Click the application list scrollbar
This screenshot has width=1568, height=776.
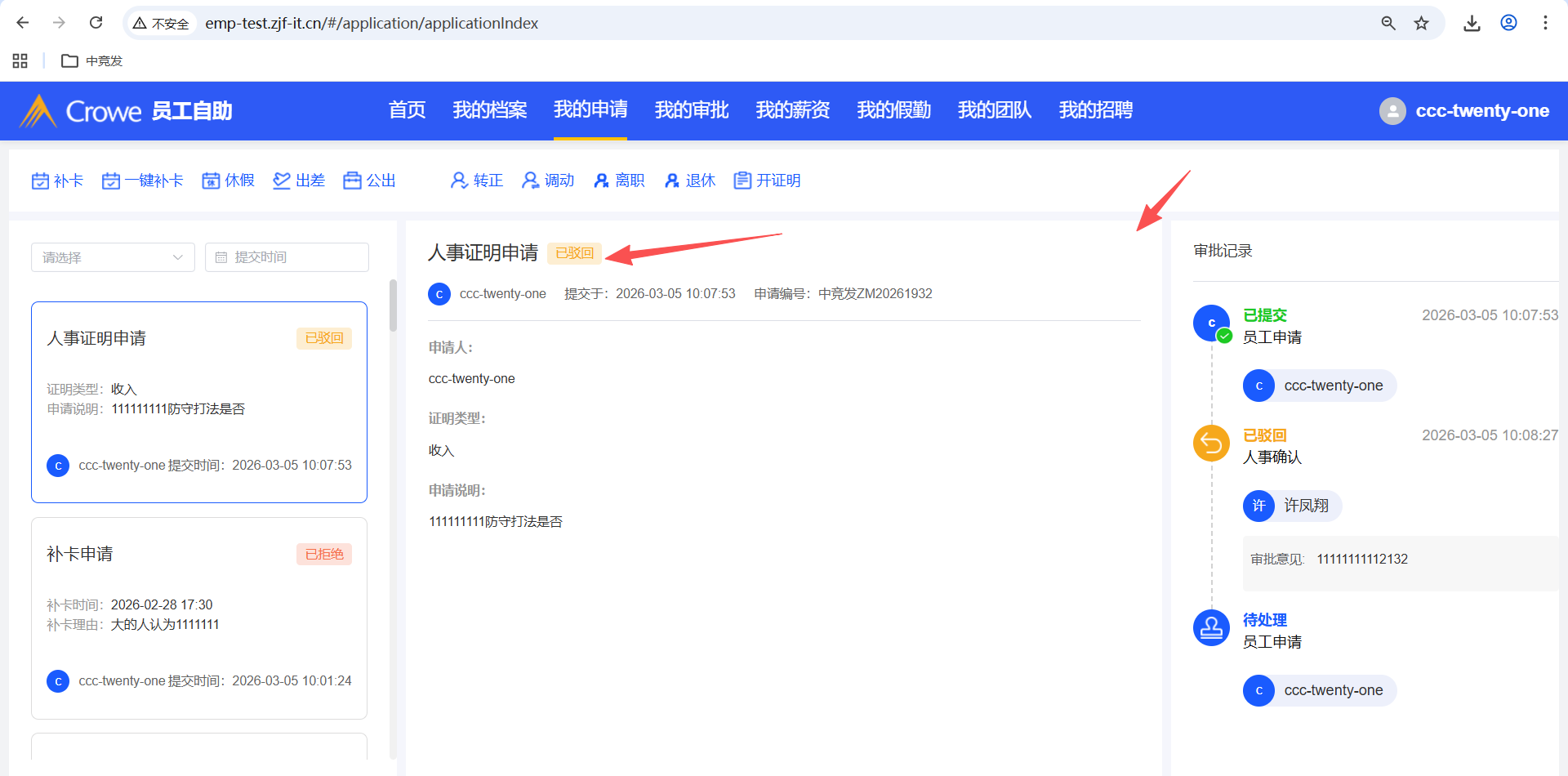pyautogui.click(x=393, y=305)
